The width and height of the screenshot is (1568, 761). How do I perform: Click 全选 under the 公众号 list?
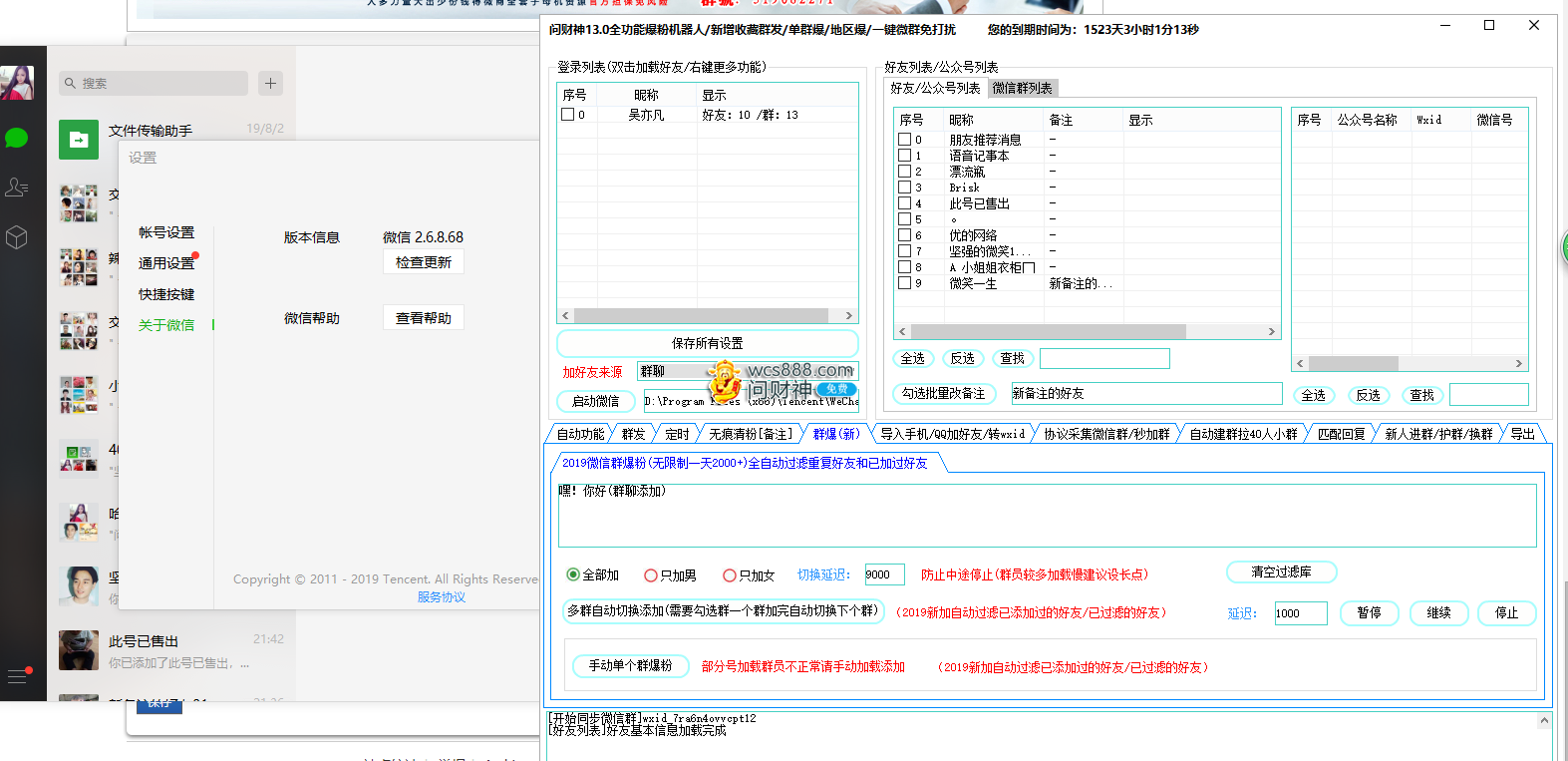[x=1314, y=395]
